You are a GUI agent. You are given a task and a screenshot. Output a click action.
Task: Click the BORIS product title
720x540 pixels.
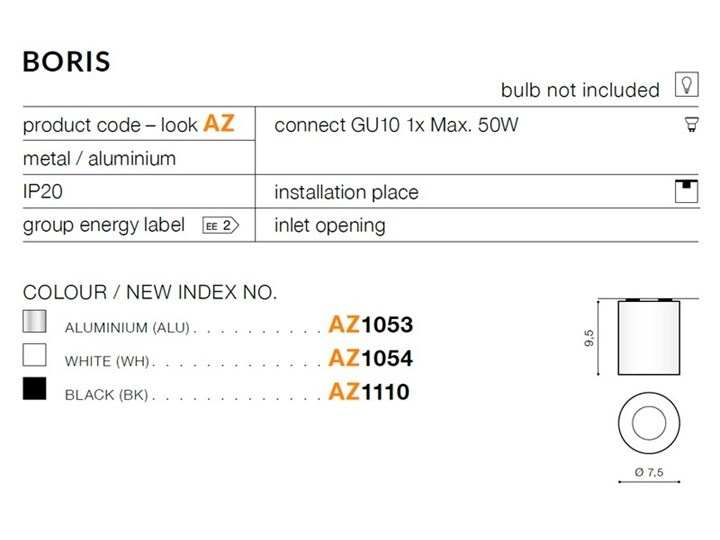point(67,62)
